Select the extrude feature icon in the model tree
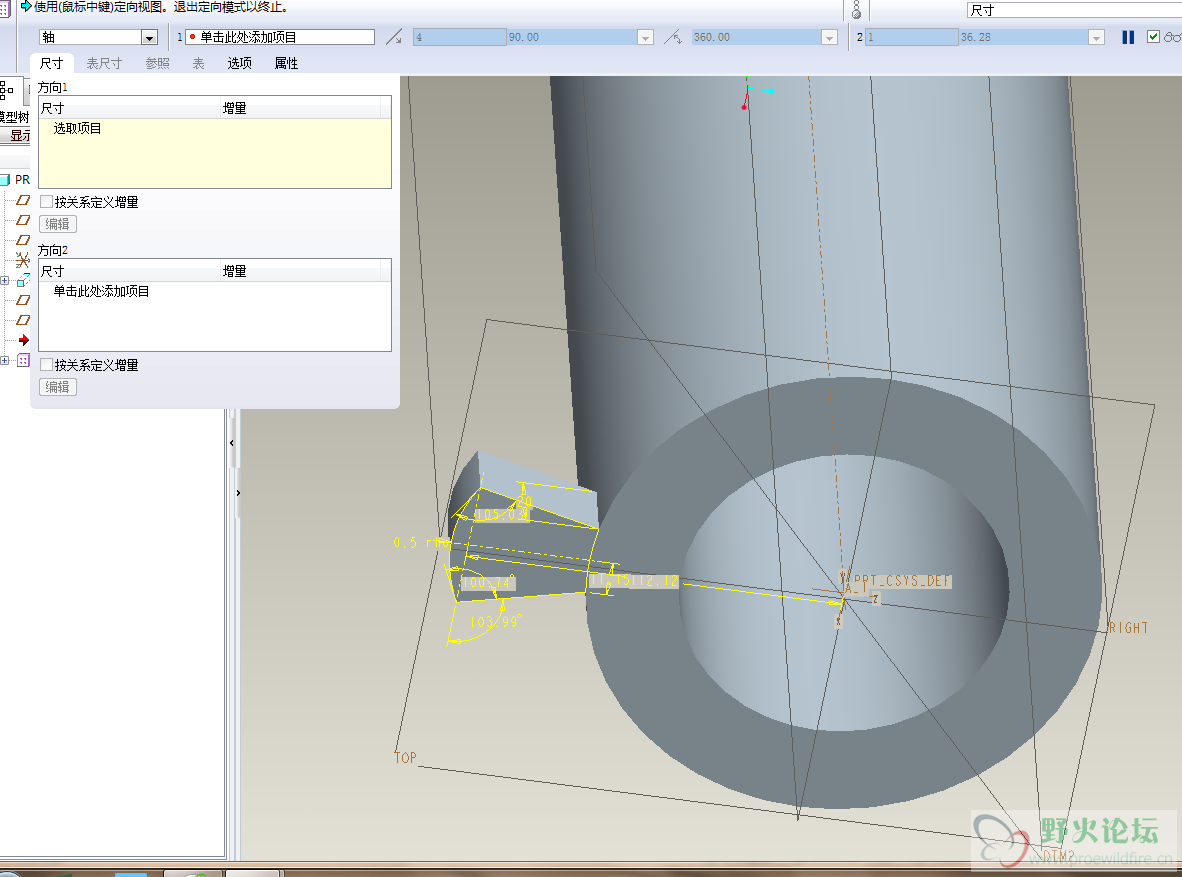Screen dimensions: 1182x877 tap(23, 281)
